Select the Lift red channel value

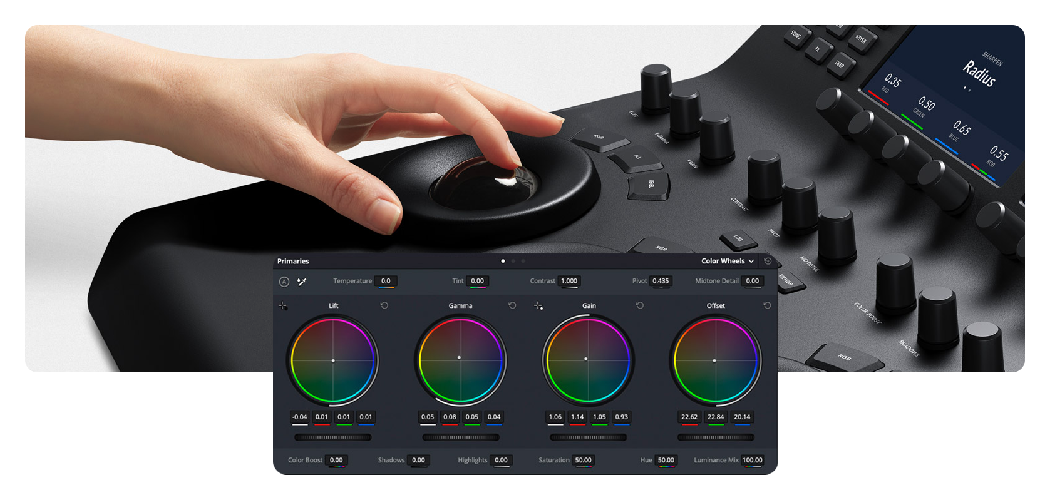tap(322, 418)
